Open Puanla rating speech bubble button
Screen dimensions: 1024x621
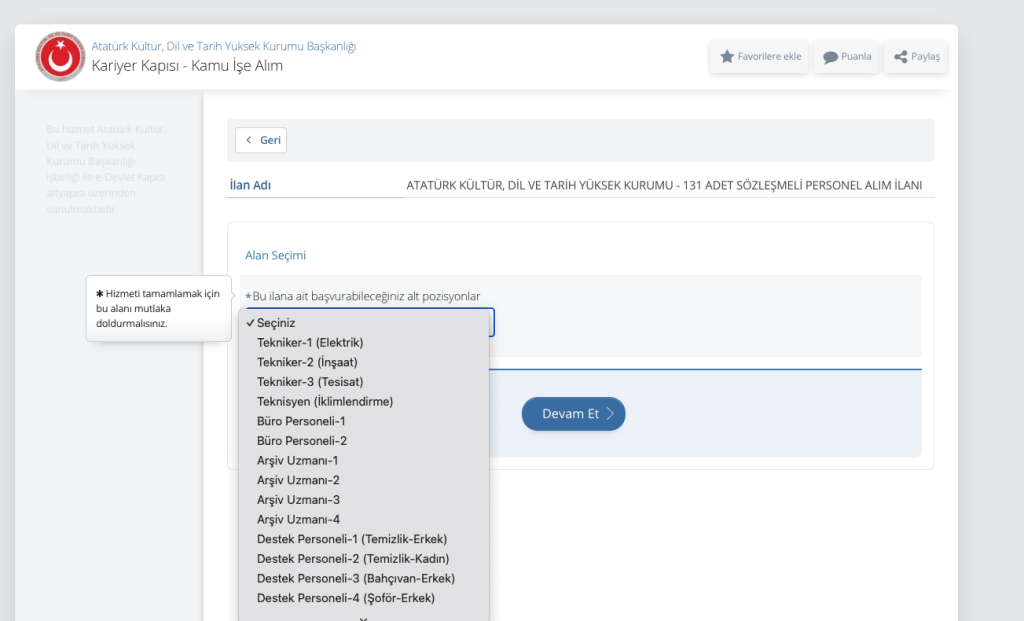coord(847,57)
